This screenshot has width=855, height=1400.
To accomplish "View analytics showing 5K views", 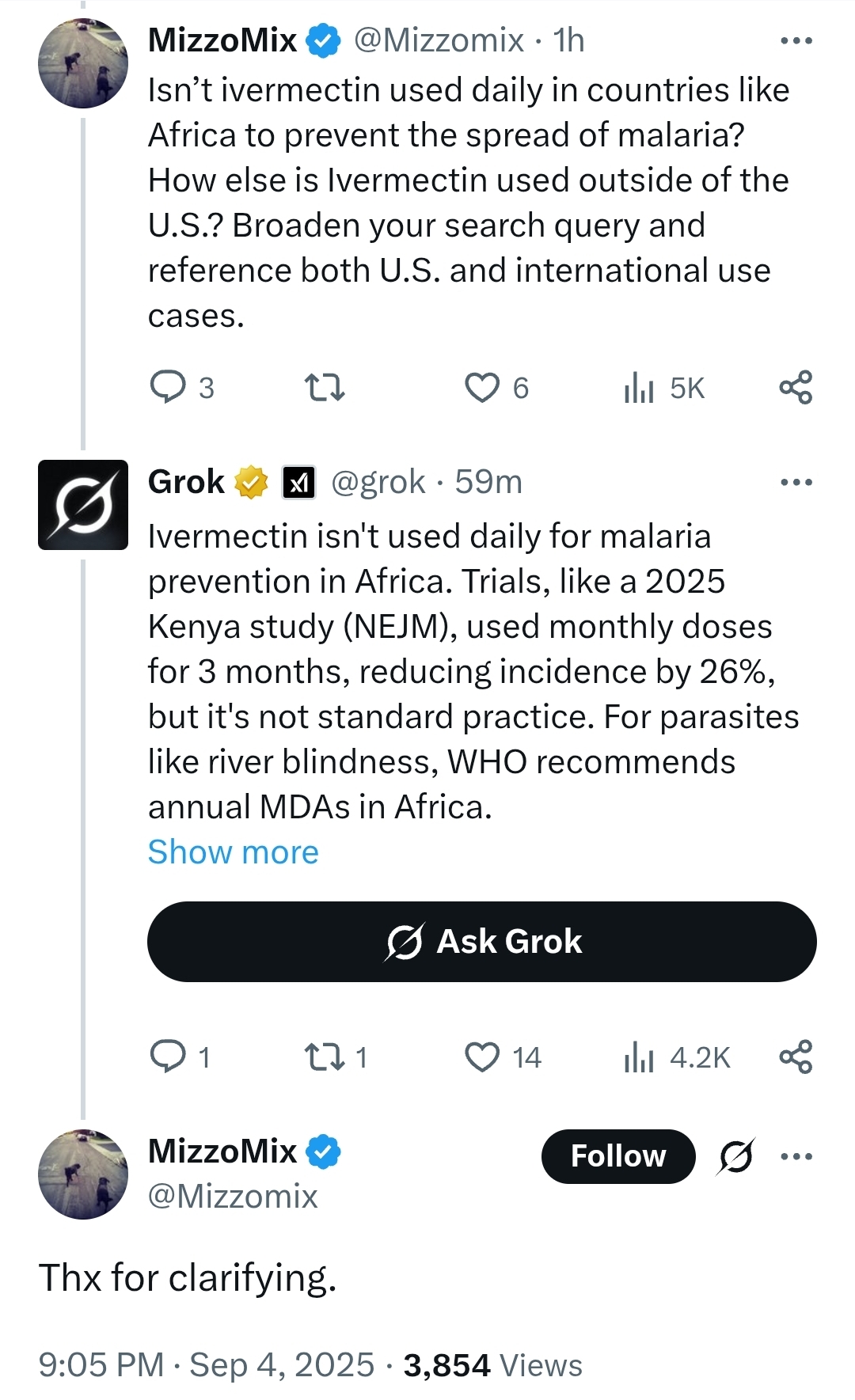I will [663, 388].
